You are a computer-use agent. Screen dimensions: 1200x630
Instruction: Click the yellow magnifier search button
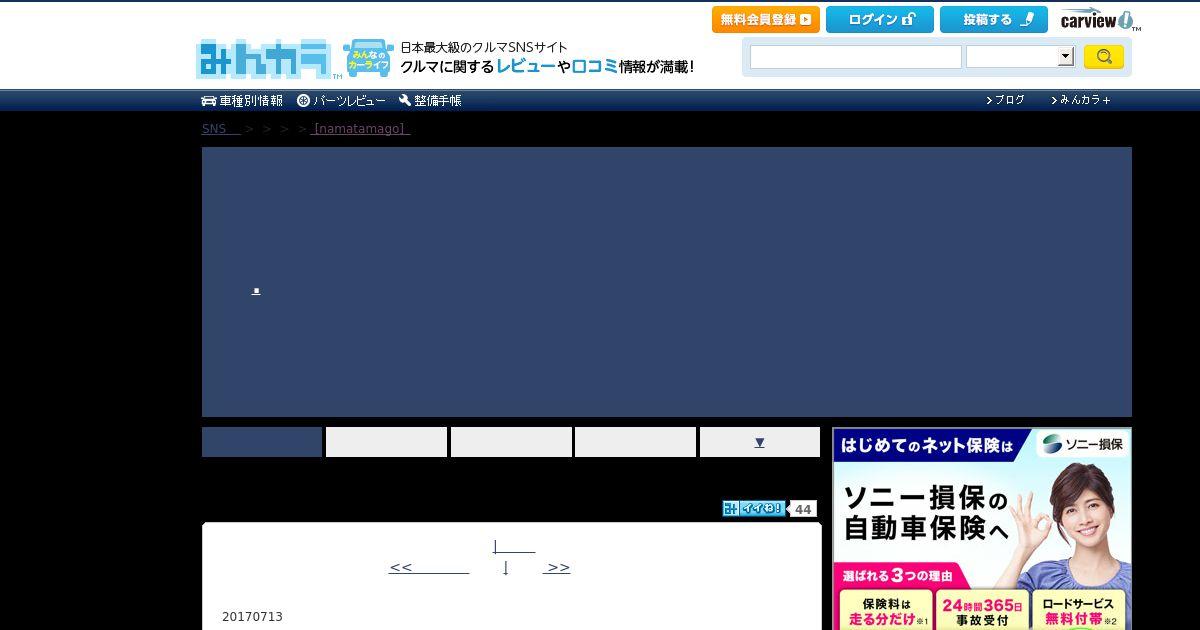pos(1104,57)
